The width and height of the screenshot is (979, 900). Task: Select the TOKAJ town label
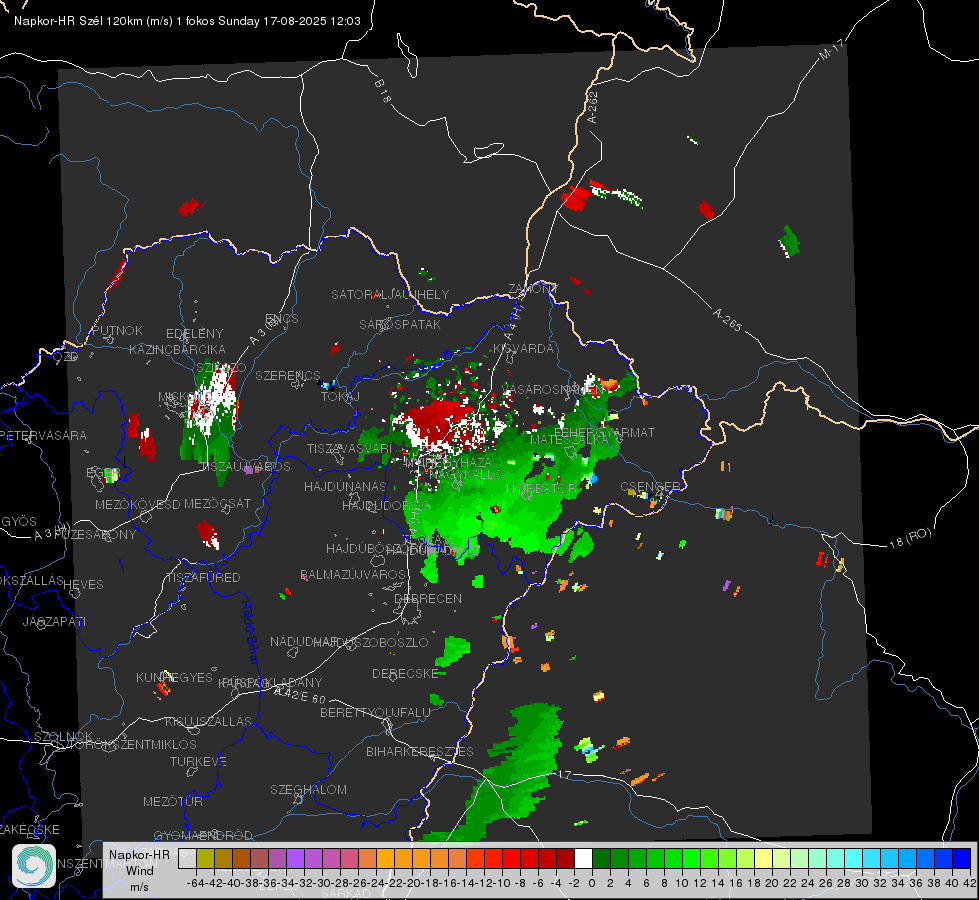coord(340,397)
